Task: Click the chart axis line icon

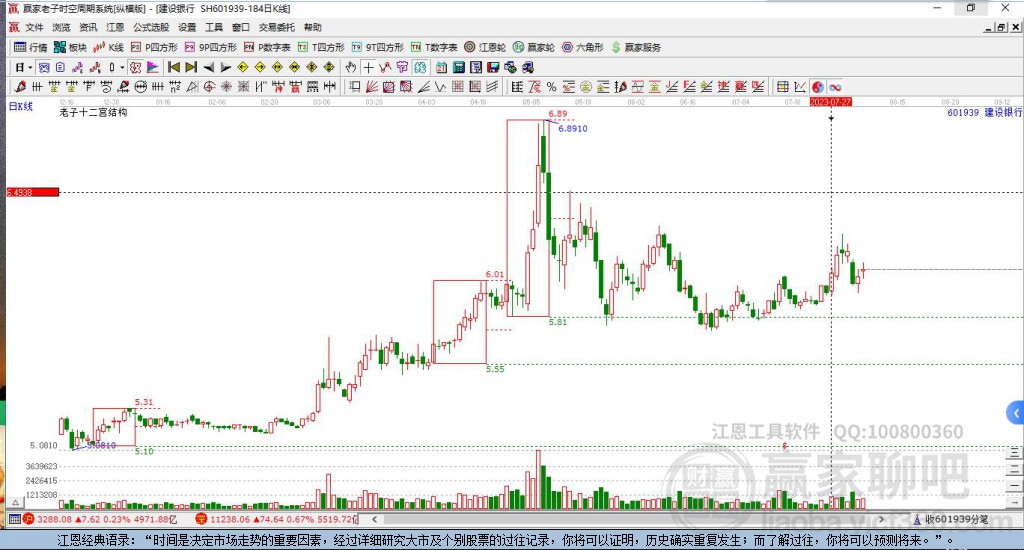Action: [x=799, y=87]
